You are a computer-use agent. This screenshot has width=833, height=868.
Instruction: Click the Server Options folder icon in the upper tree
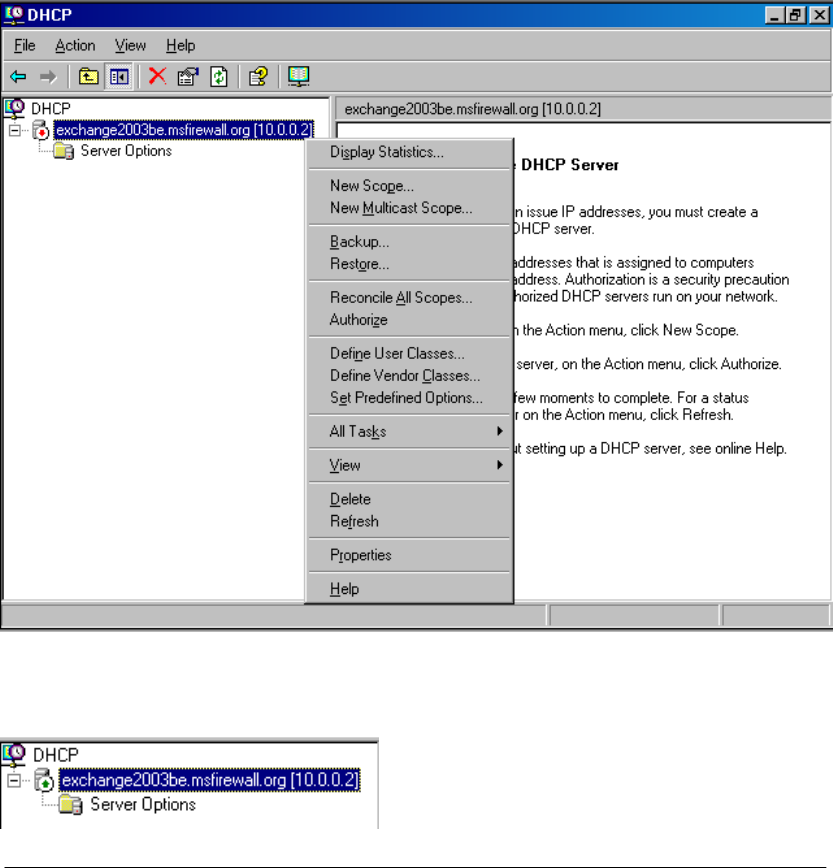coord(64,151)
